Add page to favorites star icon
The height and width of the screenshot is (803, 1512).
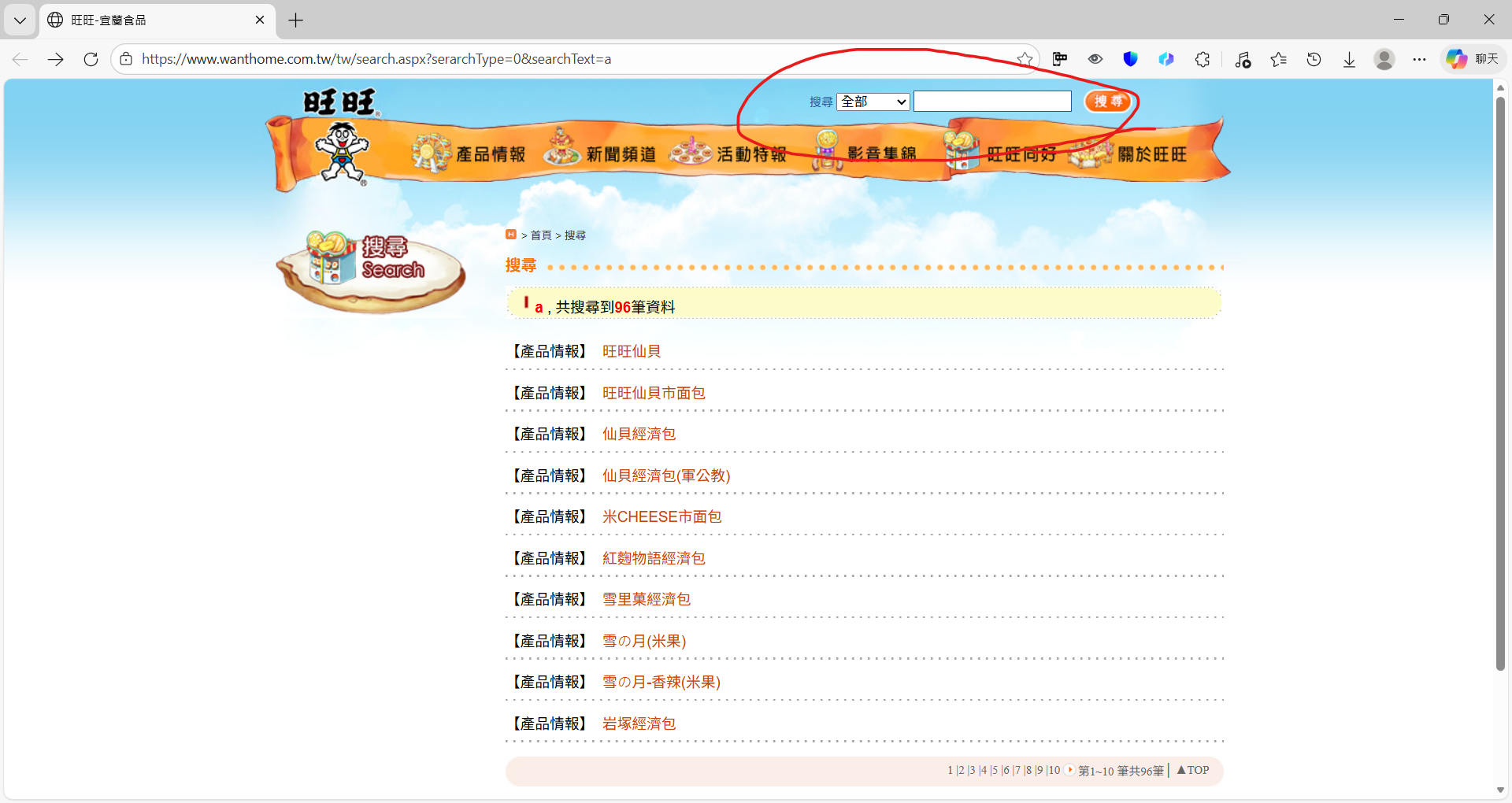(x=1025, y=59)
